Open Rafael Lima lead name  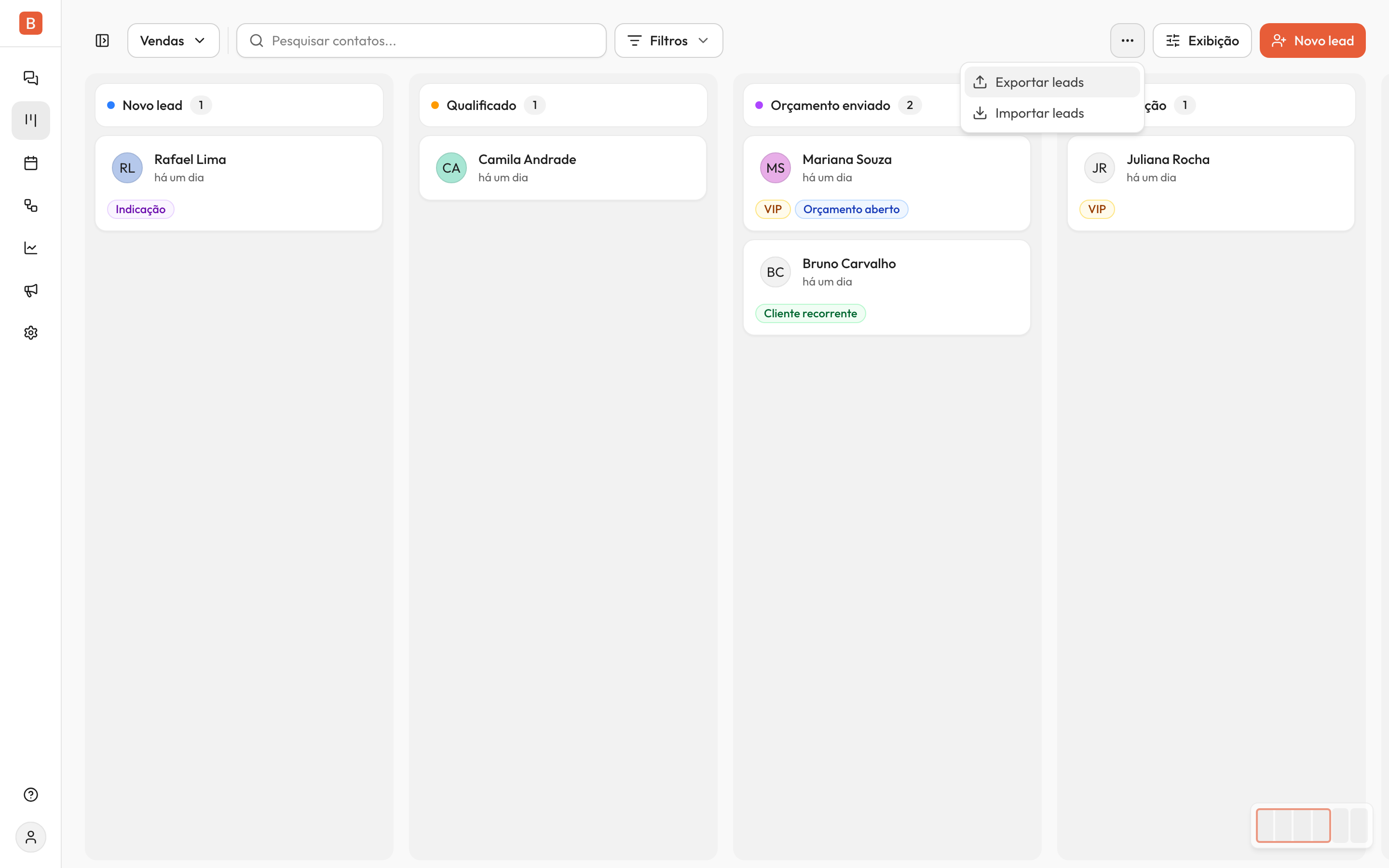click(x=190, y=160)
